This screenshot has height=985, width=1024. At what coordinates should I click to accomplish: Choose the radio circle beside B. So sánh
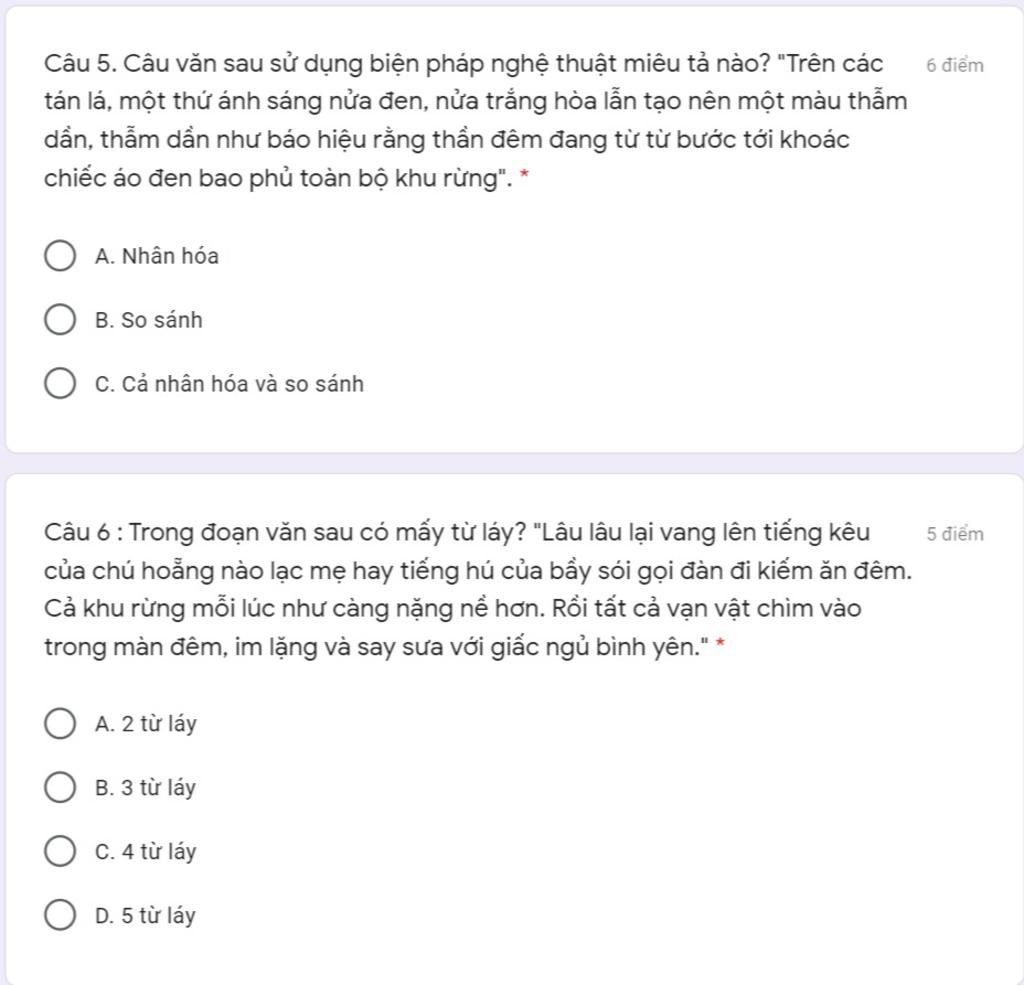(59, 319)
